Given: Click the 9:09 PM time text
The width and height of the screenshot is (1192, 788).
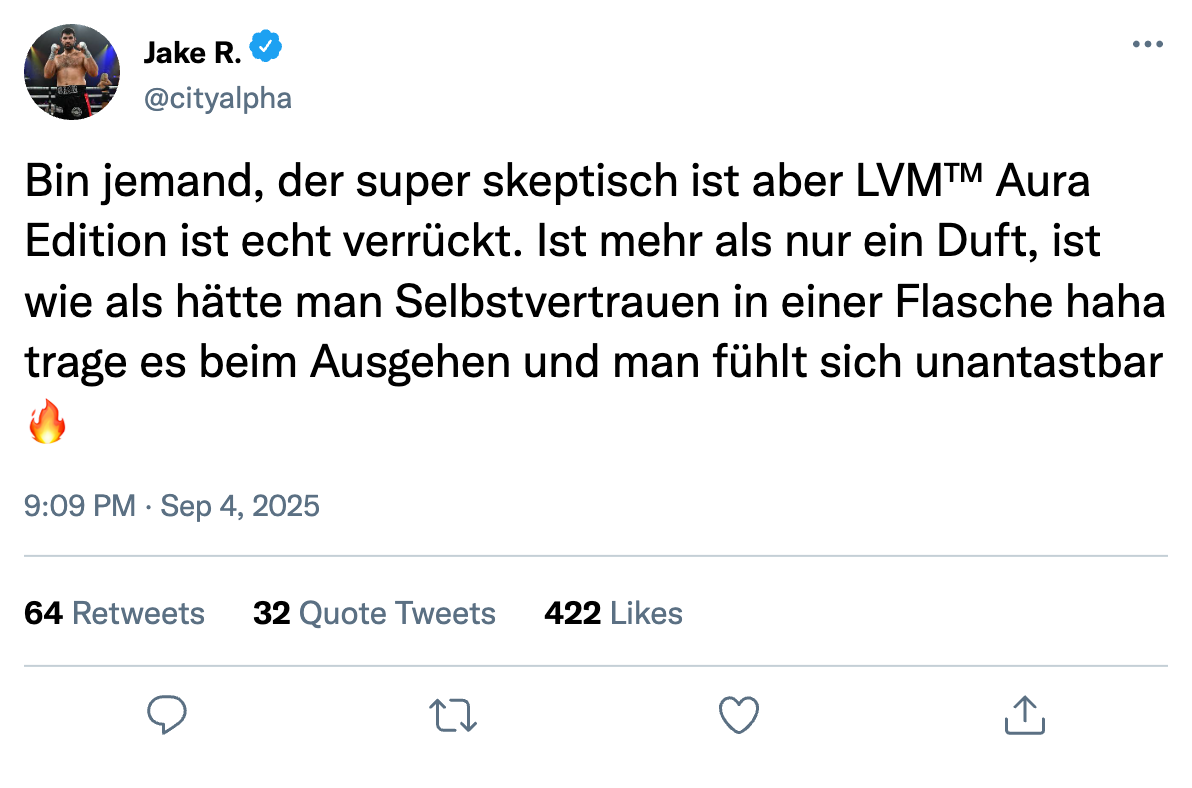Looking at the screenshot, I should click(80, 506).
